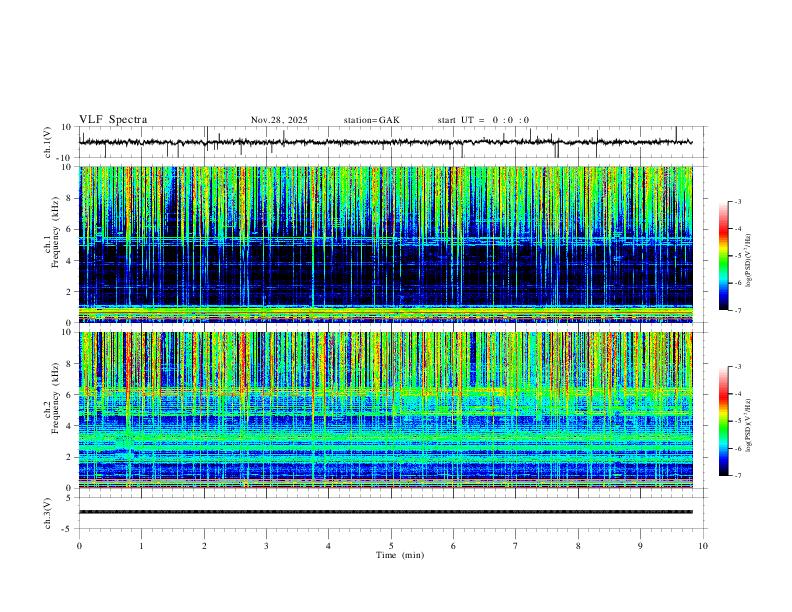Click the time axis tick label '0'
This screenshot has width=792, height=612.
click(x=79, y=546)
